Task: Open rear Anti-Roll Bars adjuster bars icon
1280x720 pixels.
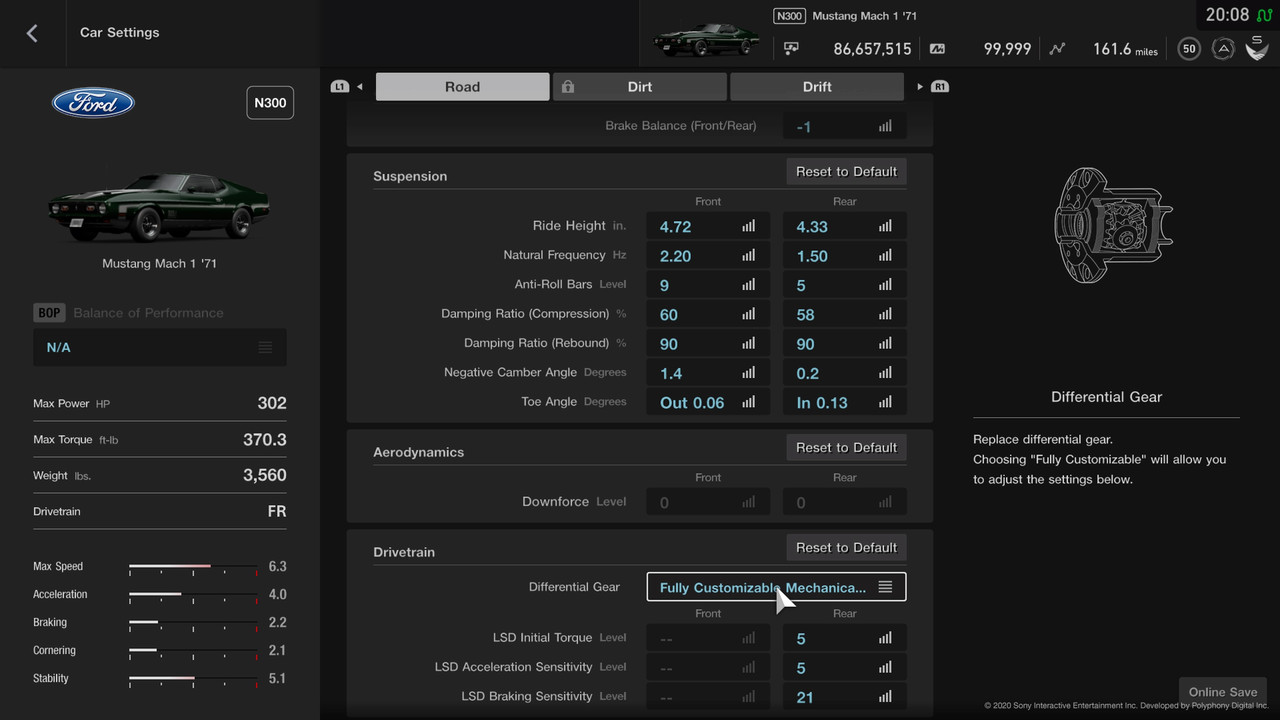Action: (x=885, y=285)
